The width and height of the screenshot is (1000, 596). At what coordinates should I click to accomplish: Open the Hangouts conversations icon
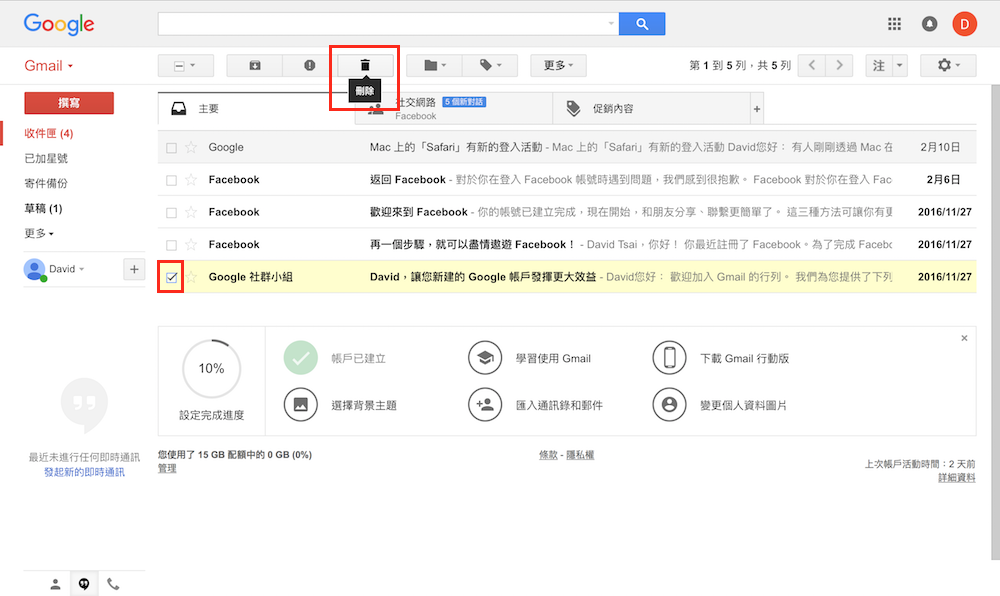(84, 584)
